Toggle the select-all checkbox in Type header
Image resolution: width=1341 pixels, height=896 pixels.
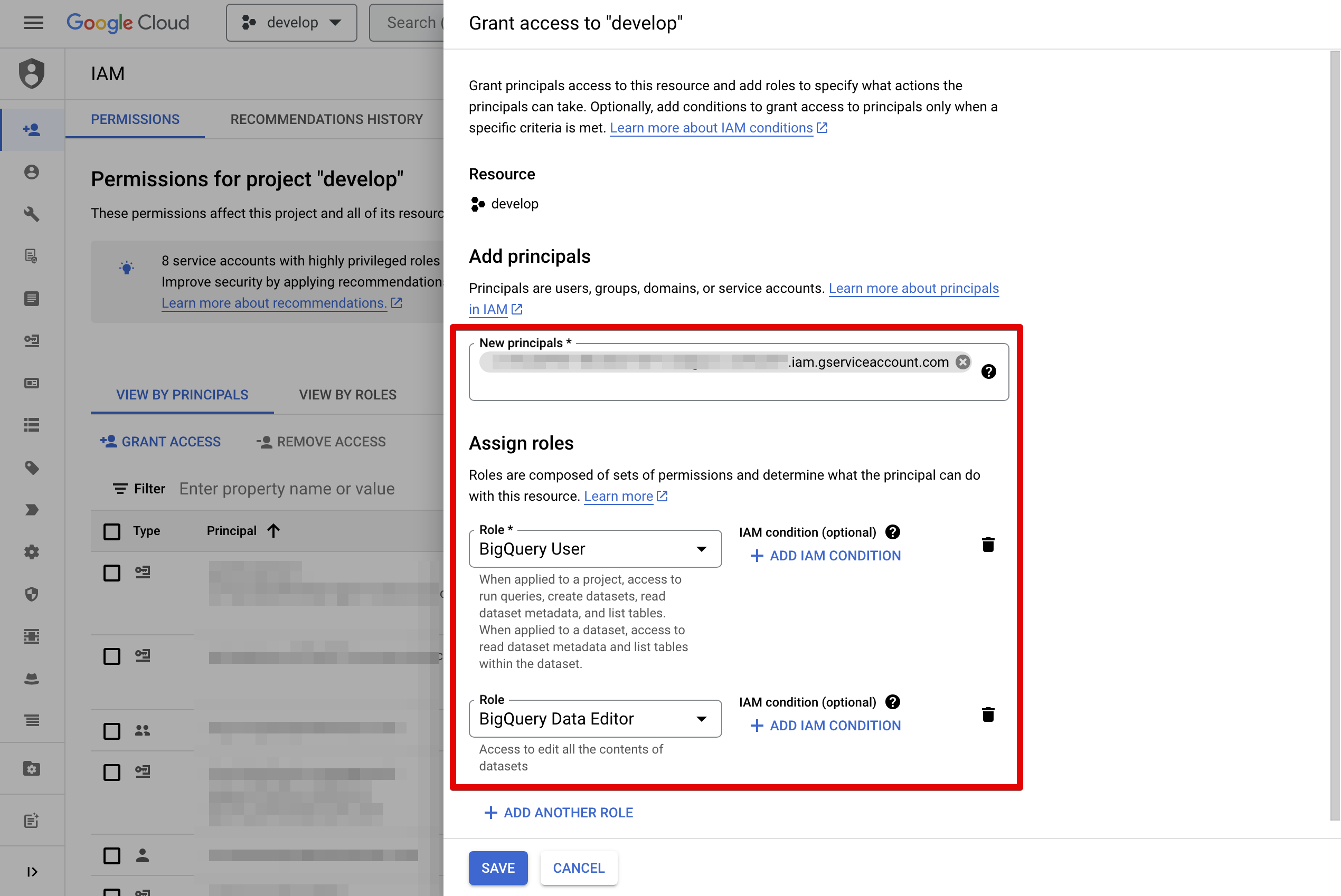(112, 531)
